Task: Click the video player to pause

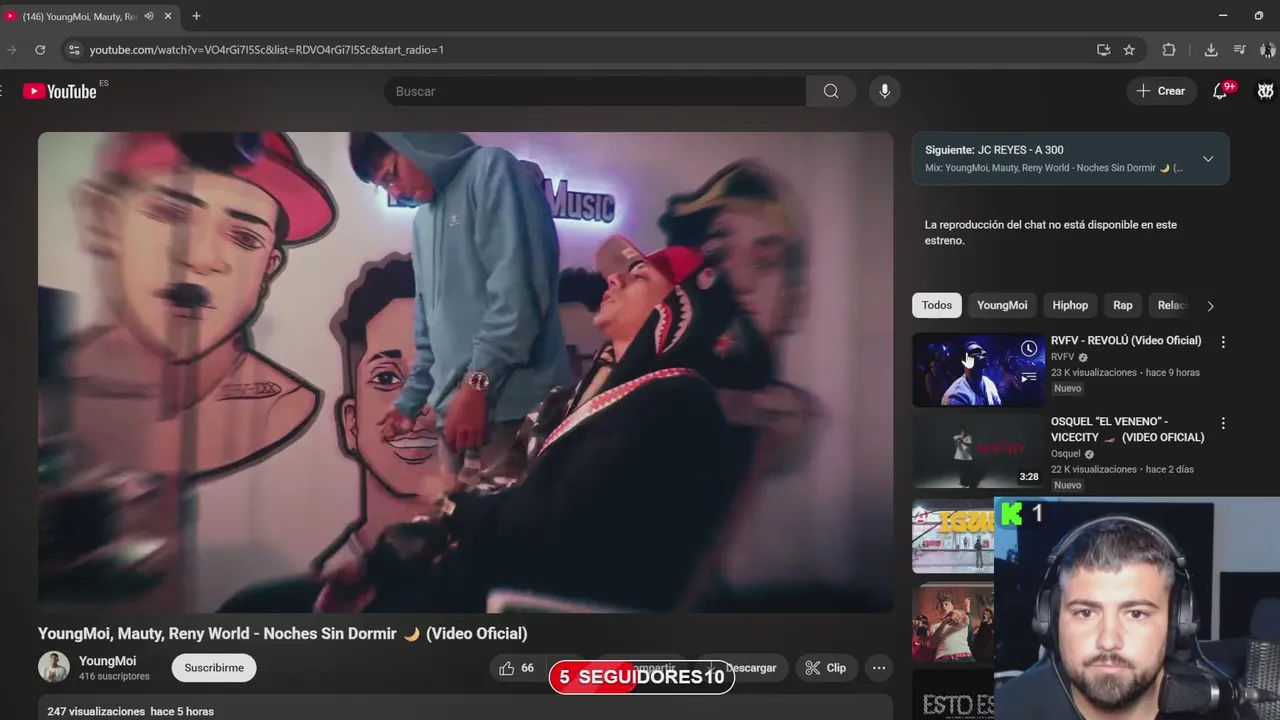Action: click(465, 372)
